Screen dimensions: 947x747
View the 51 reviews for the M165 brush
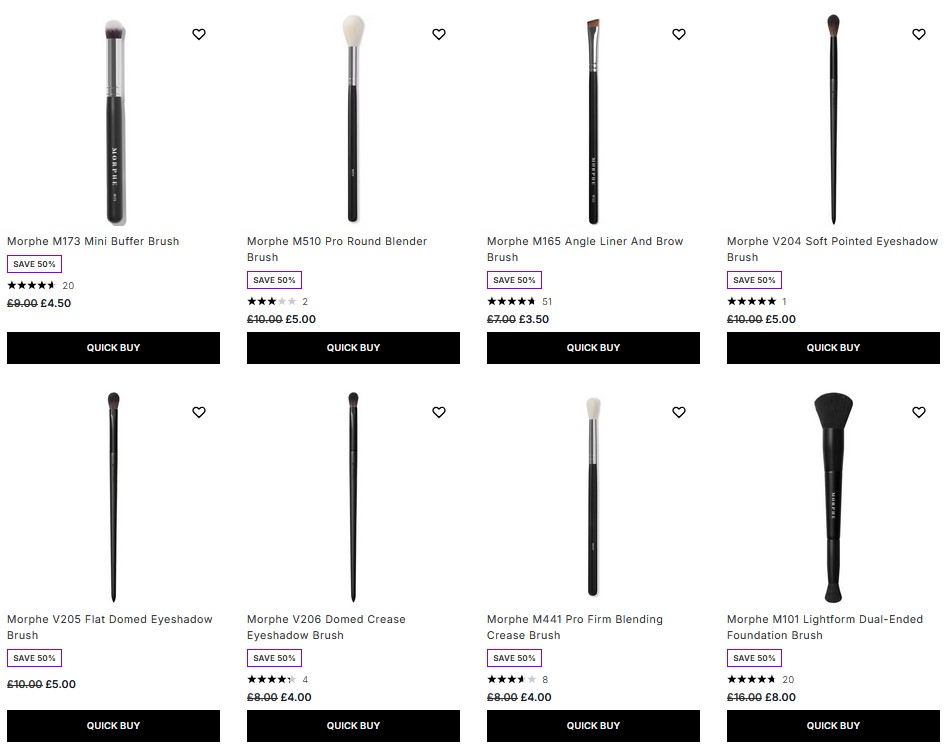pyautogui.click(x=550, y=301)
